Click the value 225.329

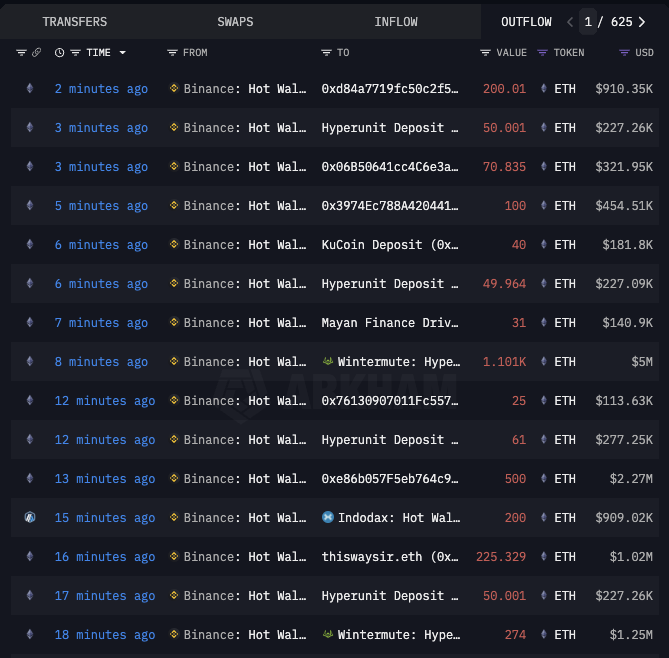pyautogui.click(x=501, y=557)
